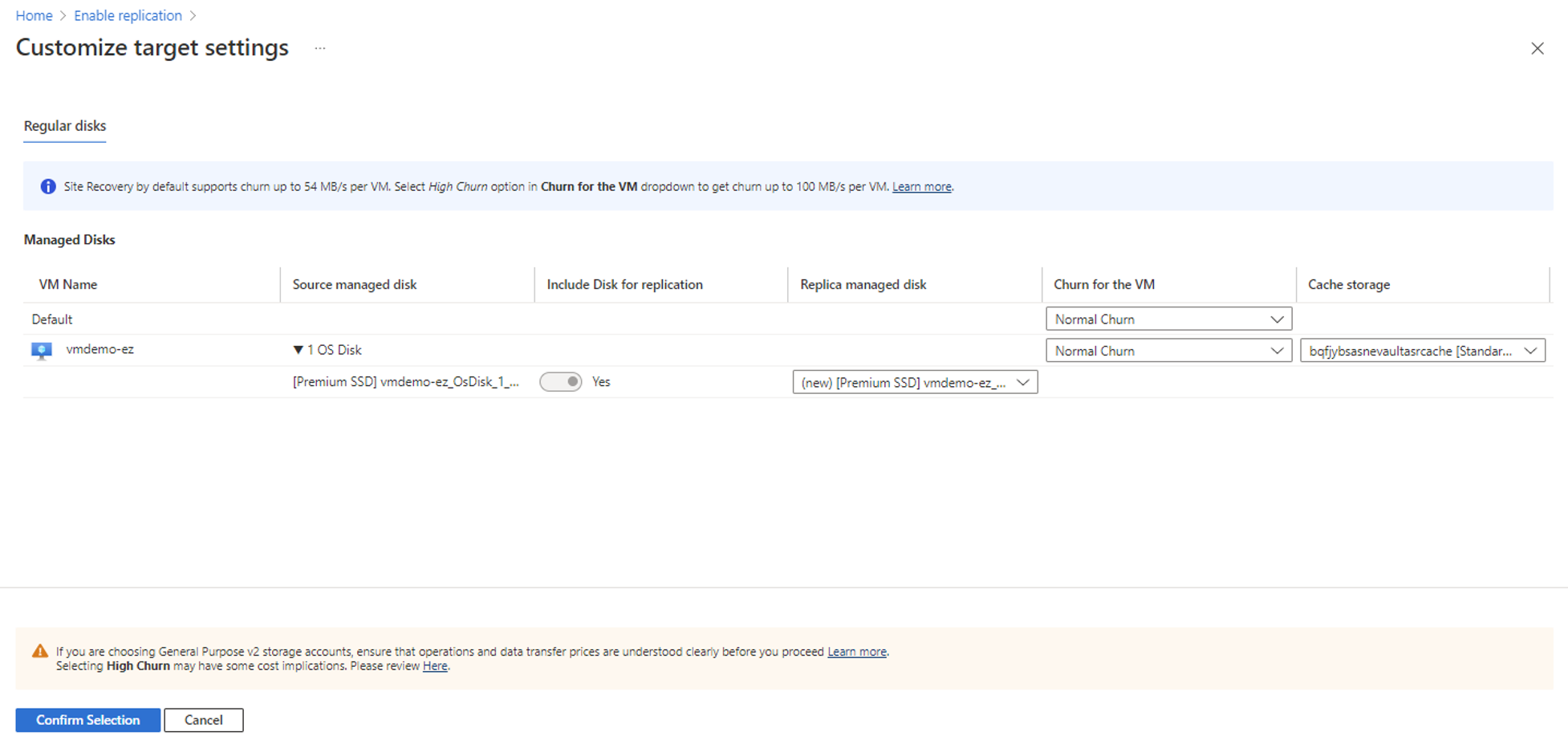
Task: Click the vmdemo-ez virtual machine icon
Action: [41, 349]
